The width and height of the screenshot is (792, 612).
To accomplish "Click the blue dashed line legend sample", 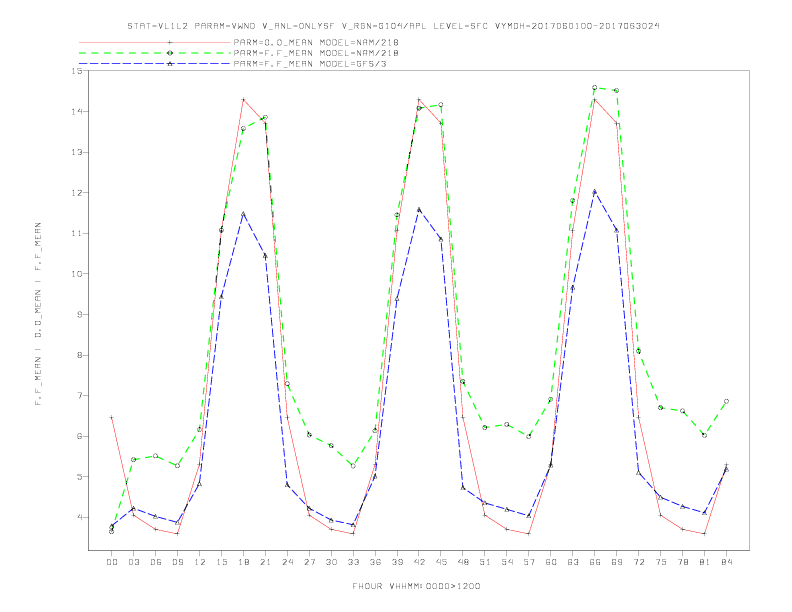I will point(155,64).
